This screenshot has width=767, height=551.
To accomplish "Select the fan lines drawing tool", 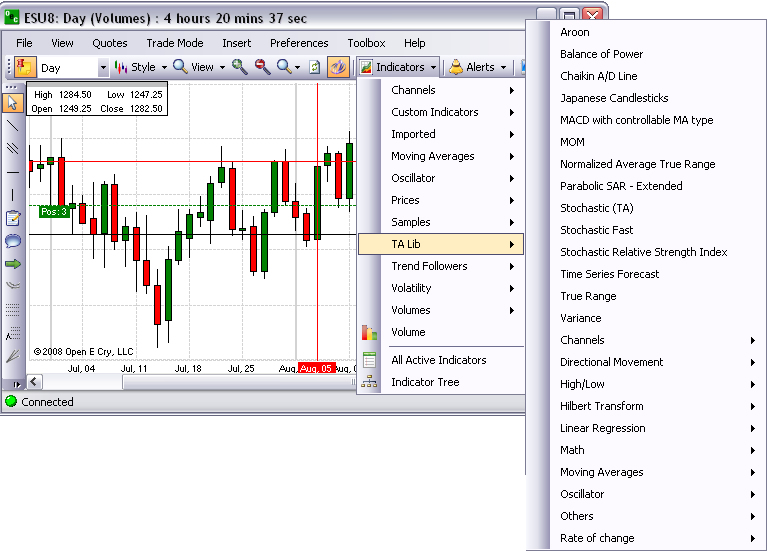I will click(13, 356).
